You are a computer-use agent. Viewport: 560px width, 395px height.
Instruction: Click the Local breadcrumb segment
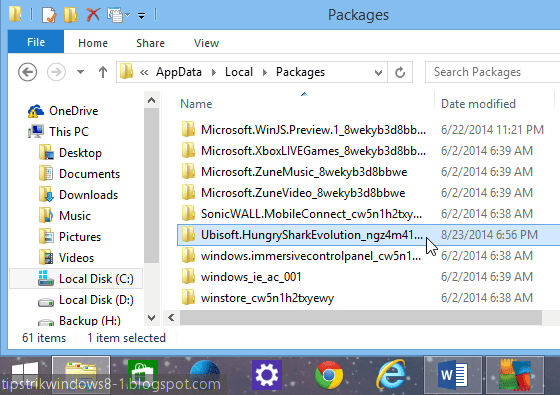239,72
